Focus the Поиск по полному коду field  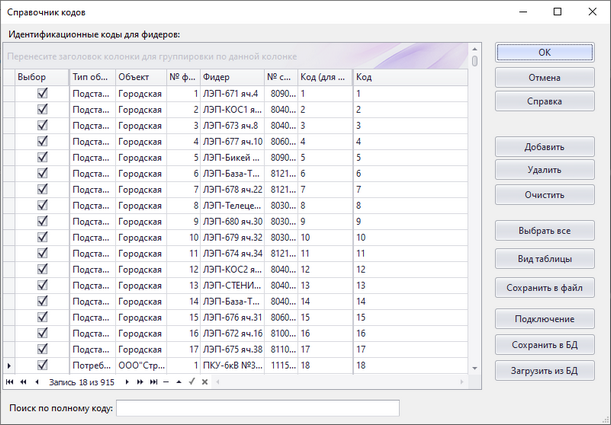coord(258,408)
